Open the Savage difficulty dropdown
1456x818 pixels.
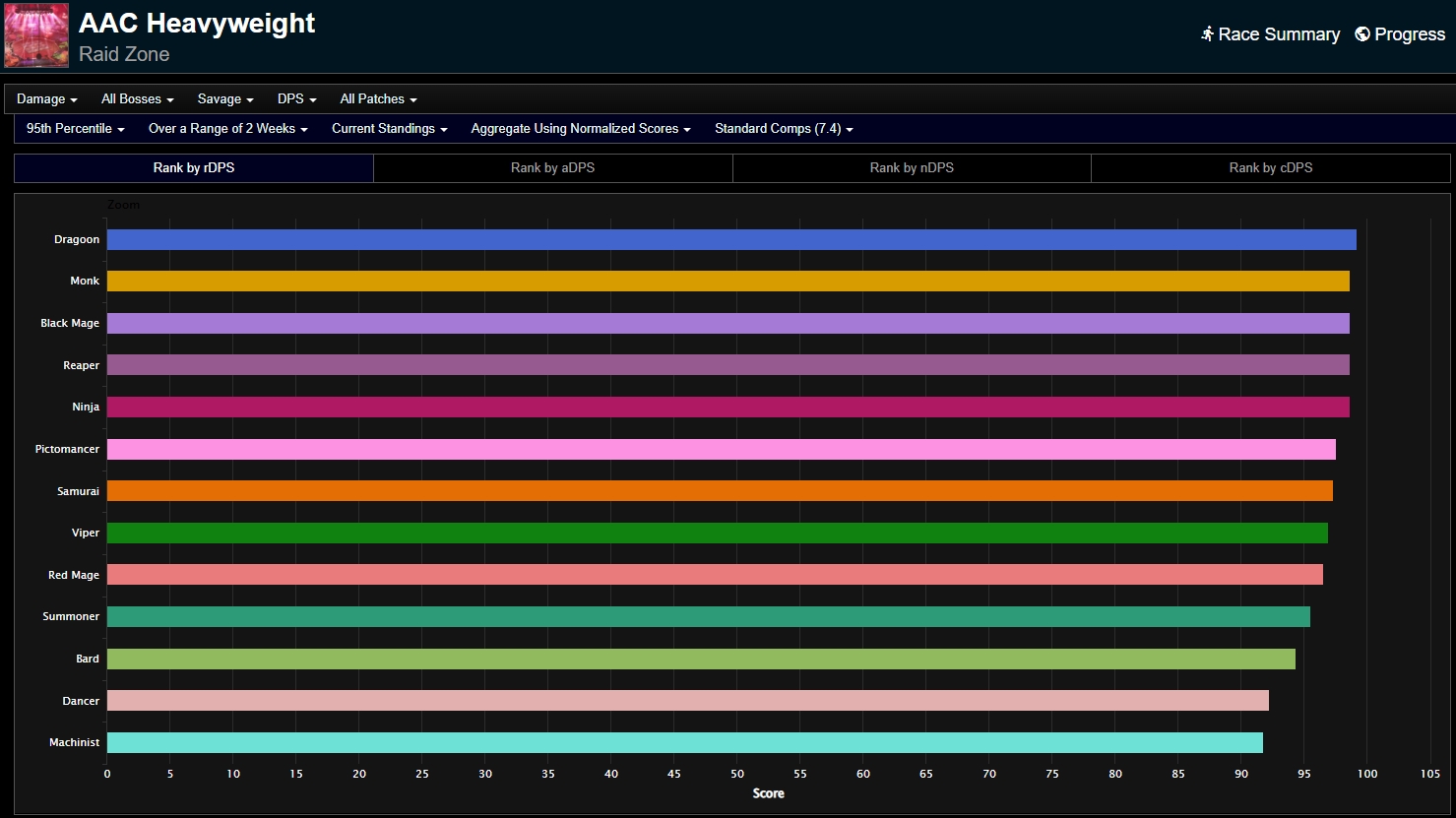[225, 99]
